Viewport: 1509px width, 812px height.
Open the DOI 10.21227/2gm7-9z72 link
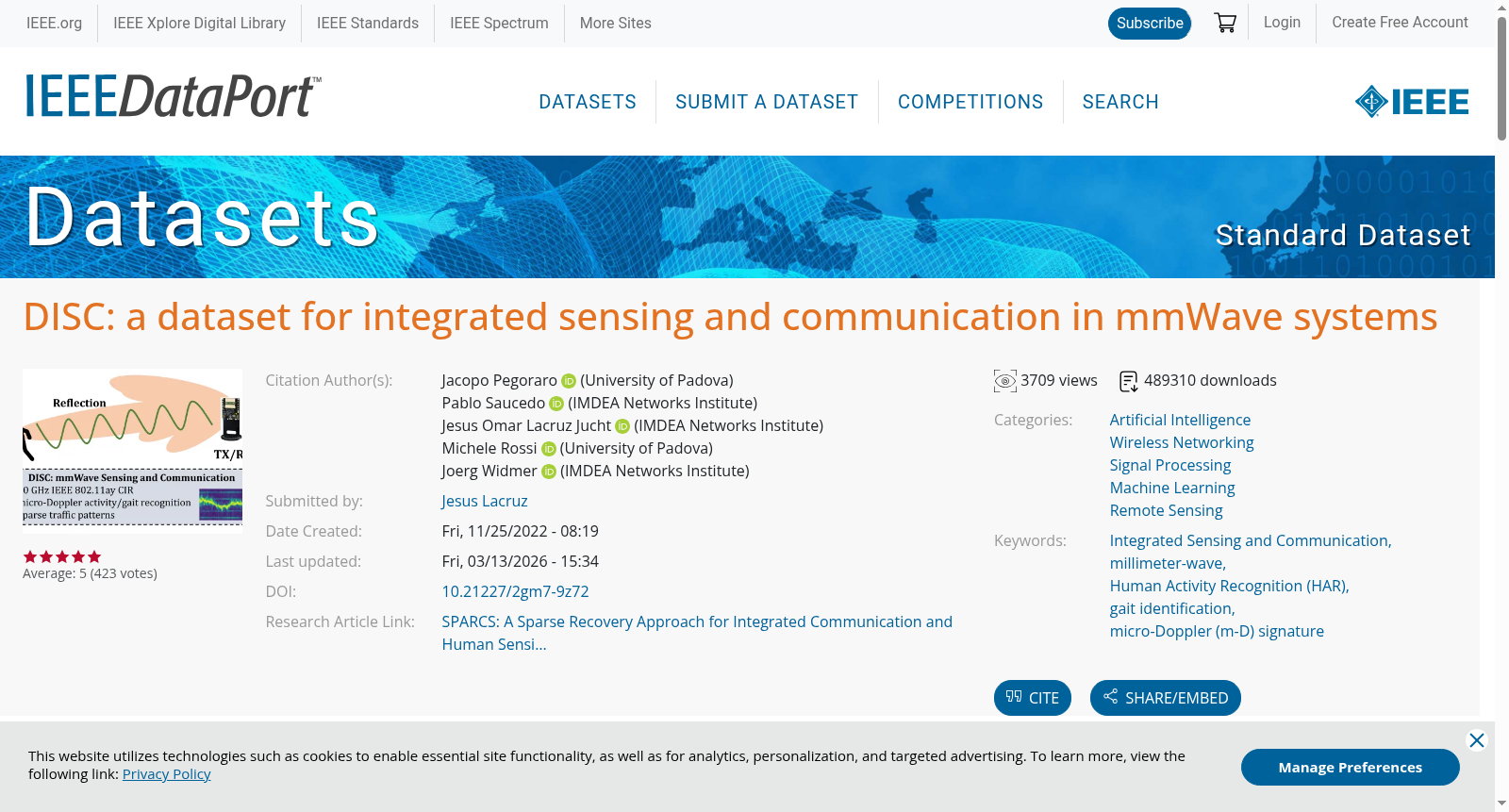pos(515,591)
